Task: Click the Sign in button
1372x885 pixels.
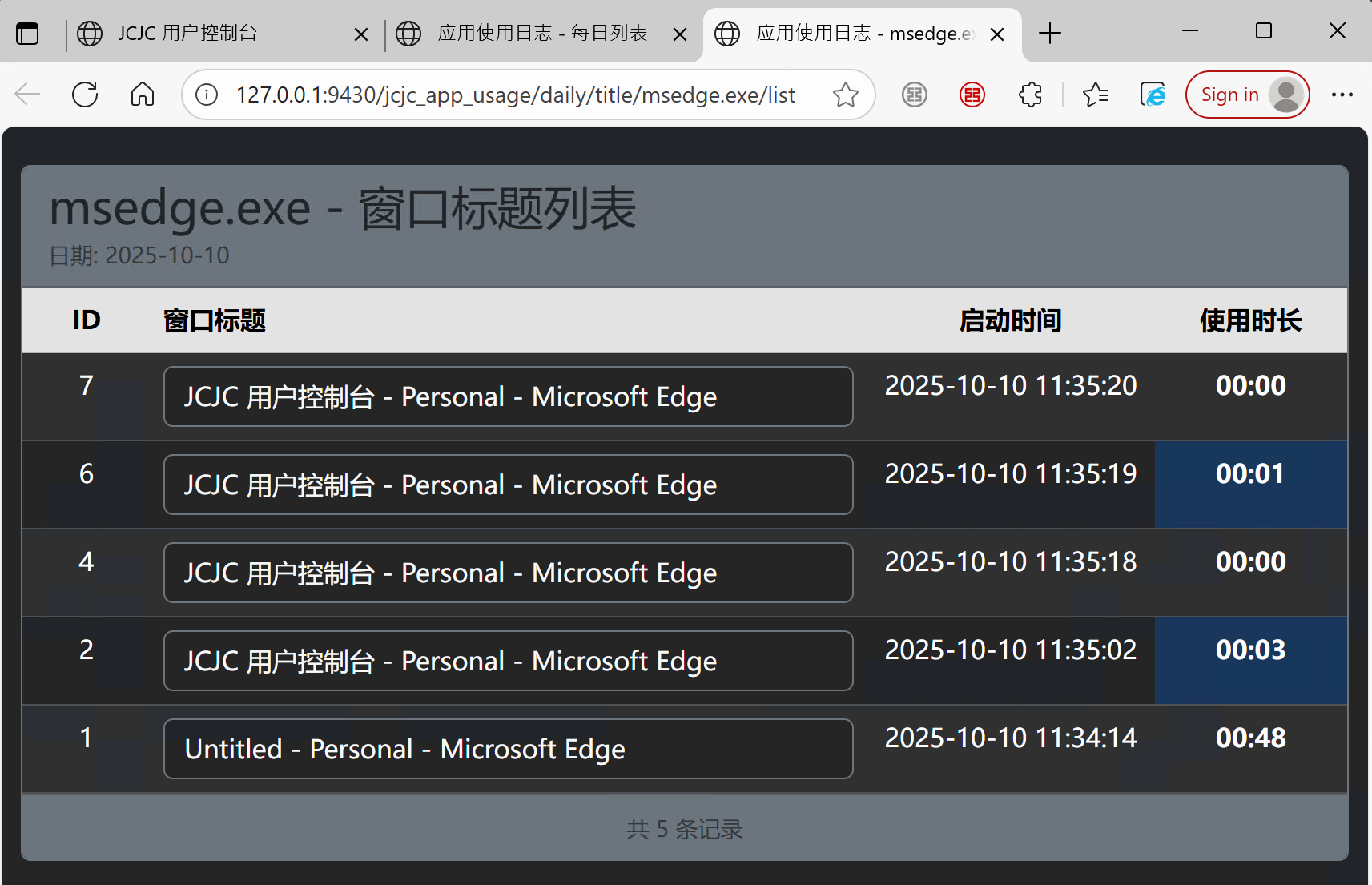Action: click(x=1247, y=95)
